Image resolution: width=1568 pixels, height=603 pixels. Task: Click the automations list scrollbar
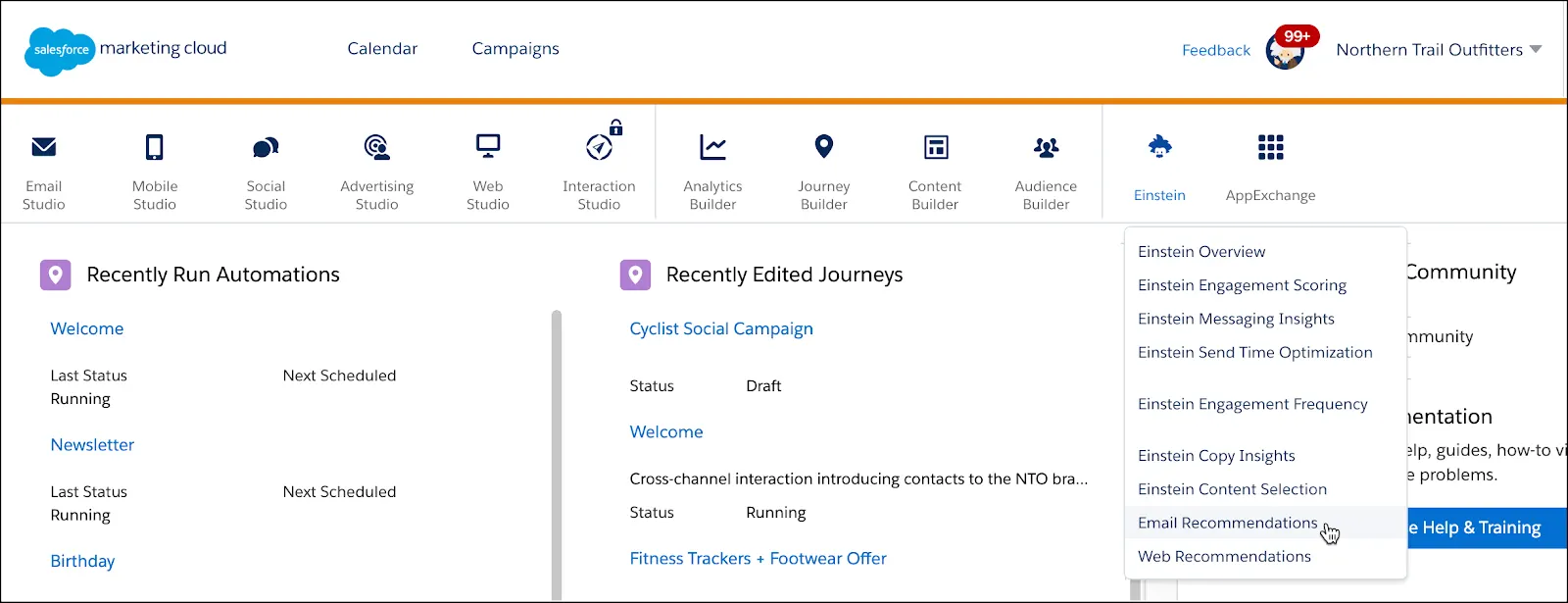(557, 455)
